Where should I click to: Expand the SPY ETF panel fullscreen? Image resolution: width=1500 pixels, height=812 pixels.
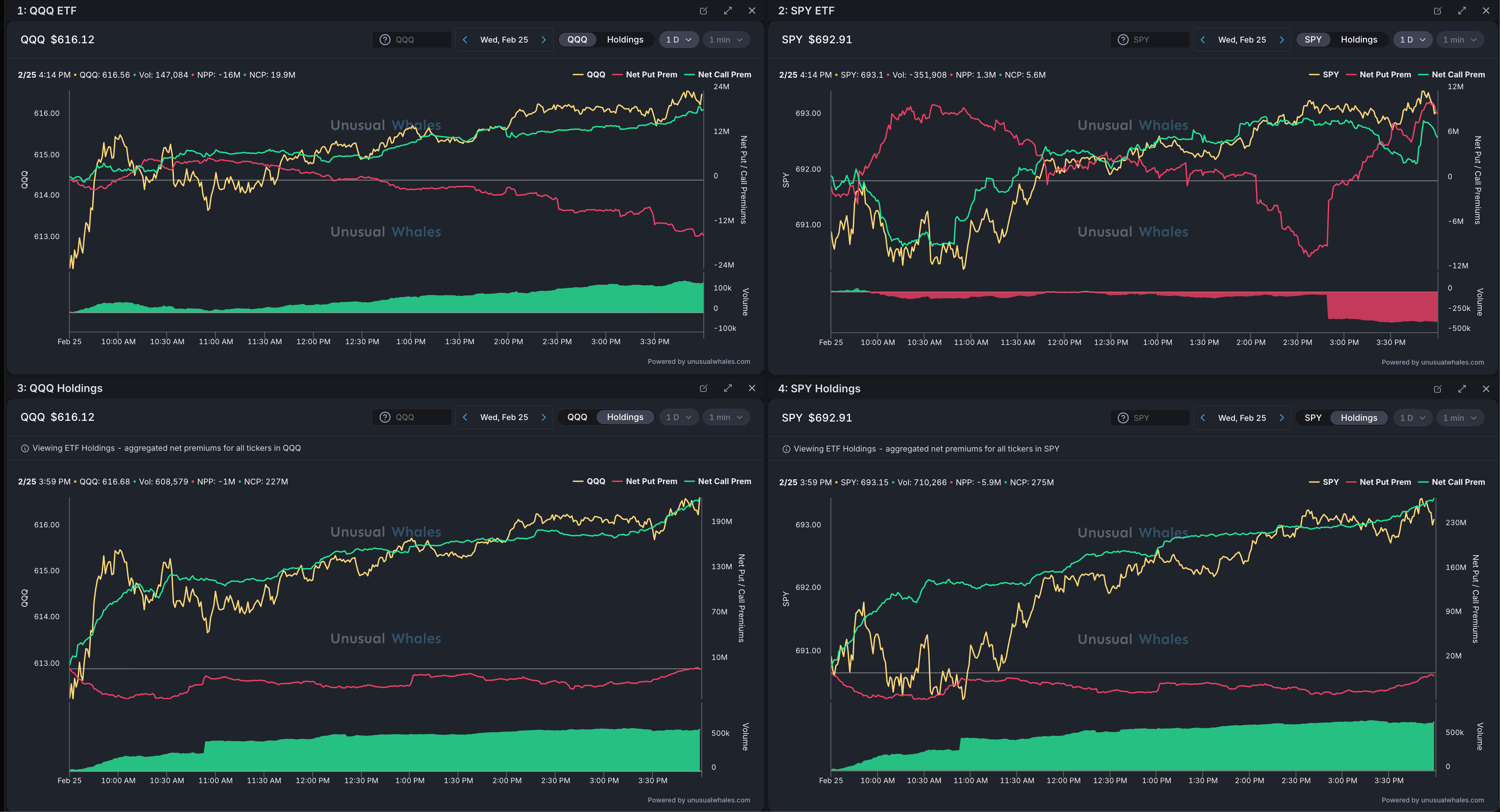click(x=1462, y=10)
